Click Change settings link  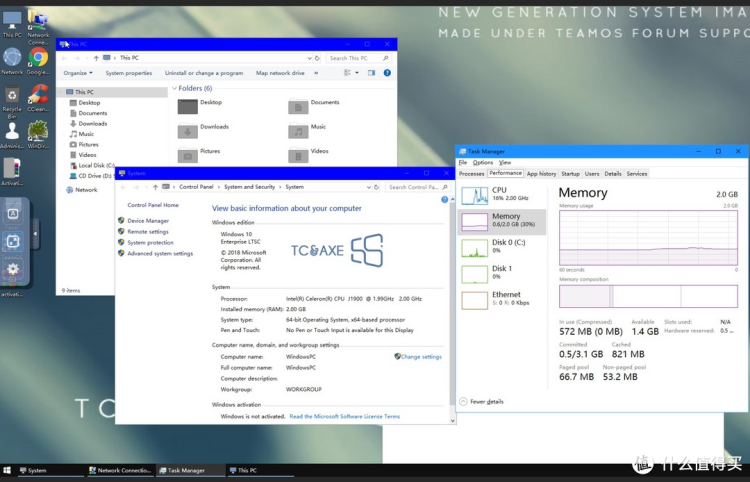(421, 357)
